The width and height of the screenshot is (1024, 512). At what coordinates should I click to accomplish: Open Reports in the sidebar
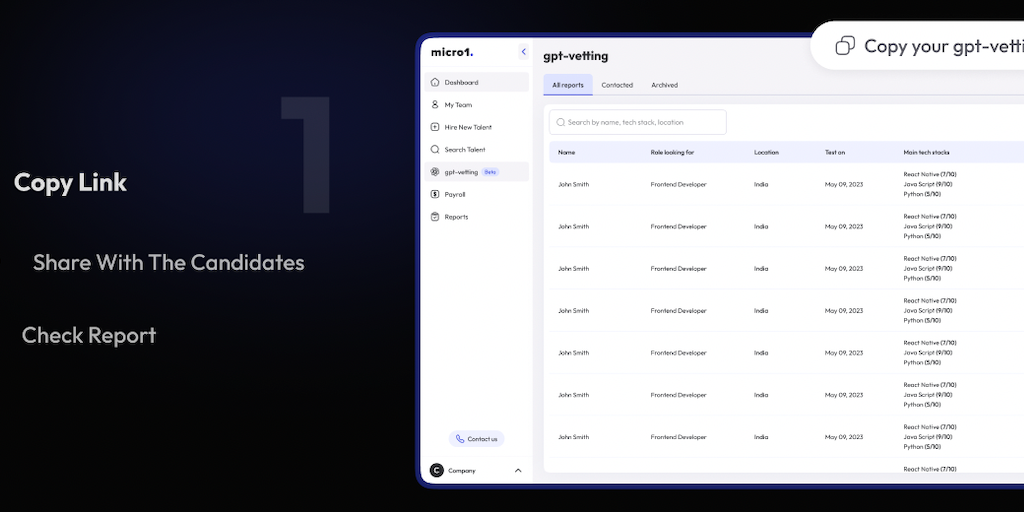(x=477, y=217)
